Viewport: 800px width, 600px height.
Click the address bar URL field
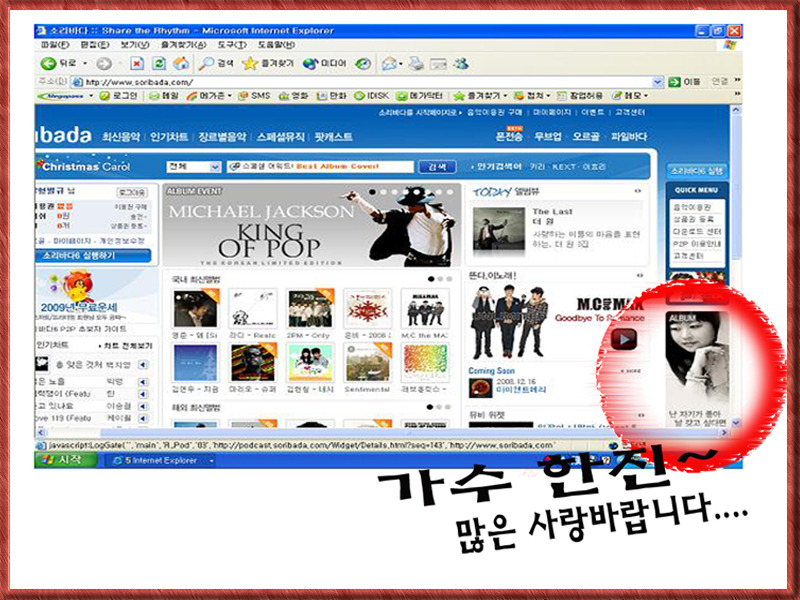tap(365, 82)
